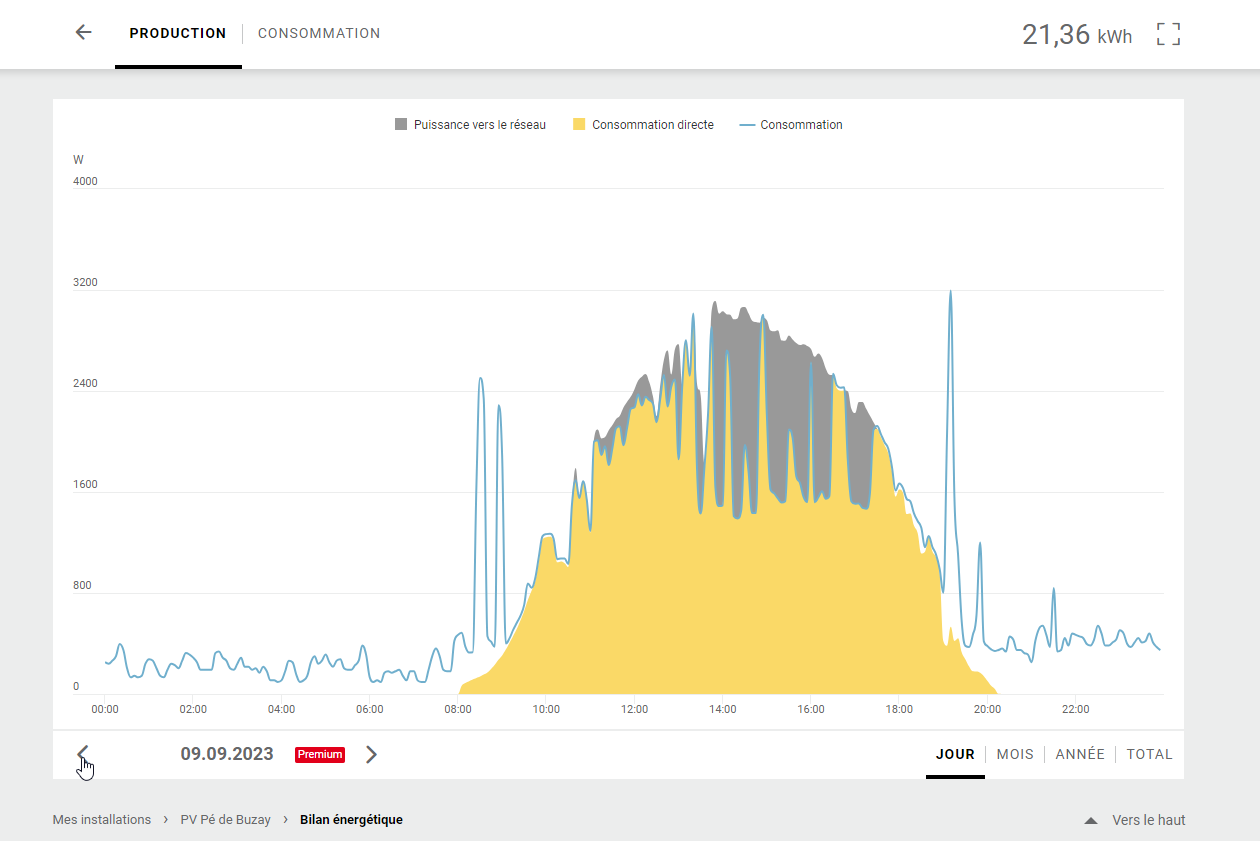The width and height of the screenshot is (1260, 841).
Task: Click the Vers le haut up-arrow icon
Action: [1091, 820]
